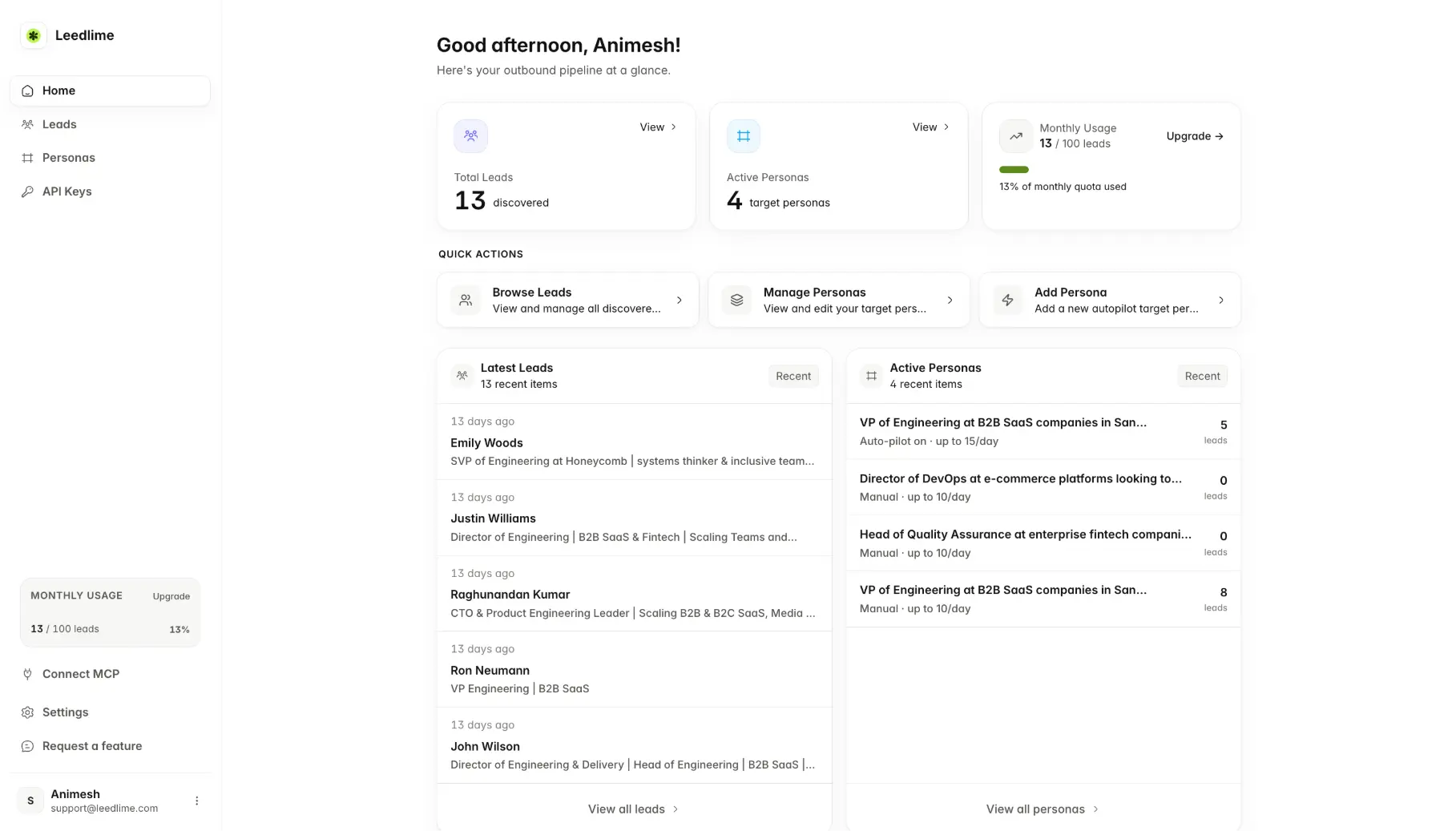The image size is (1456, 831).
Task: Click Upgrade in the sidebar usage box
Action: [171, 596]
